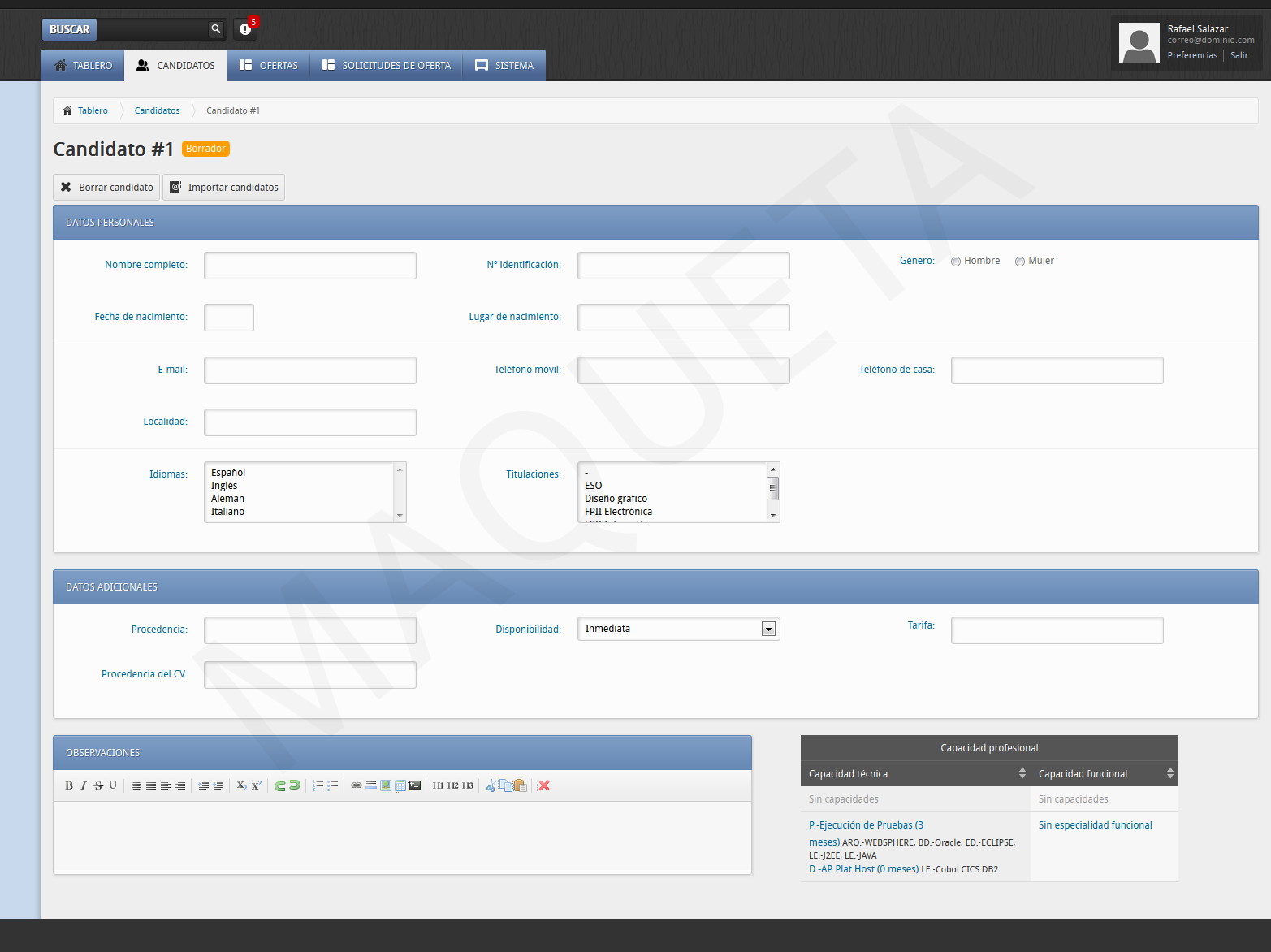
Task: Click the Importar candidatos button
Action: coord(224,187)
